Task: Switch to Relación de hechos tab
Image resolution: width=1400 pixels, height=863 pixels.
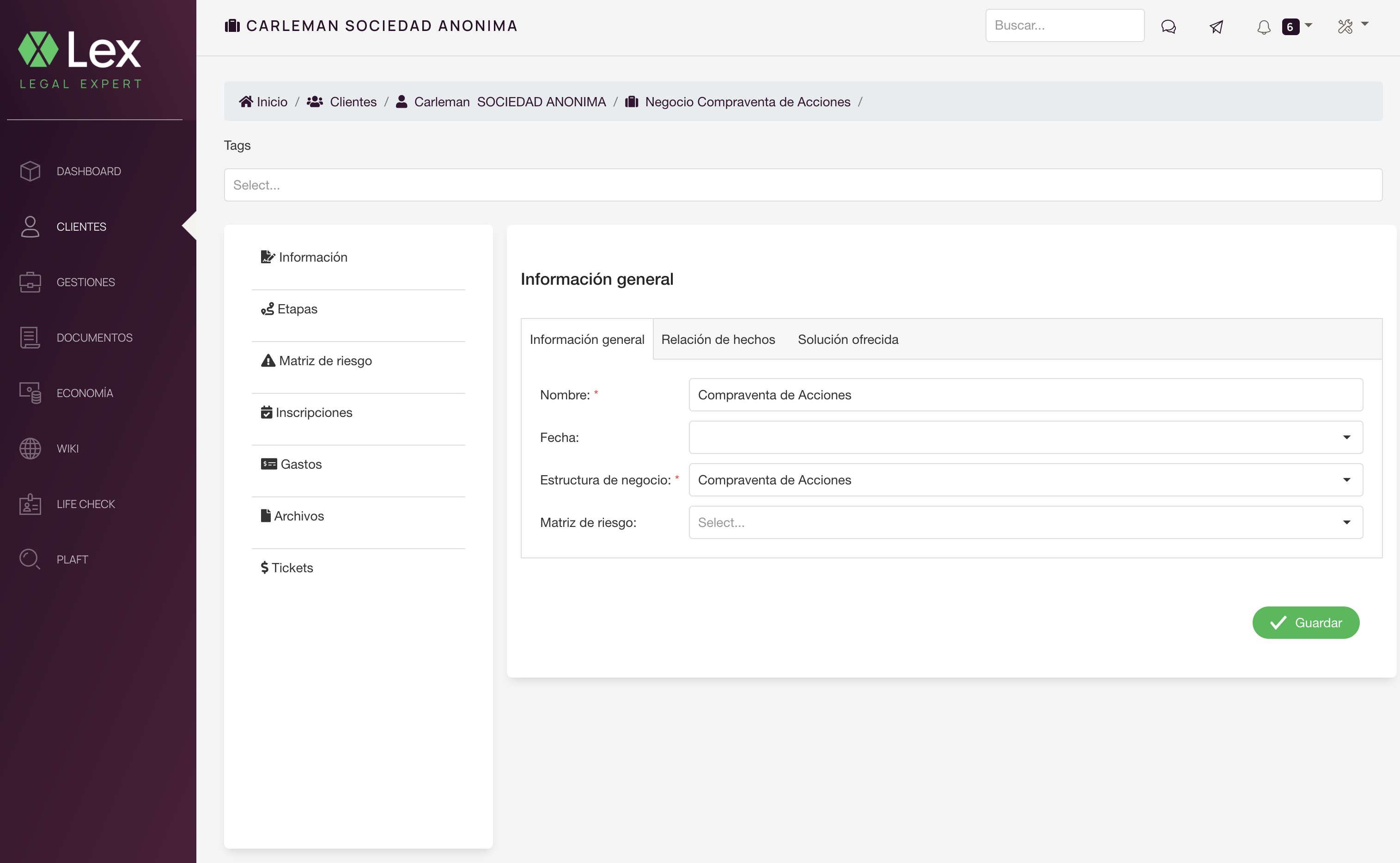Action: pos(718,340)
